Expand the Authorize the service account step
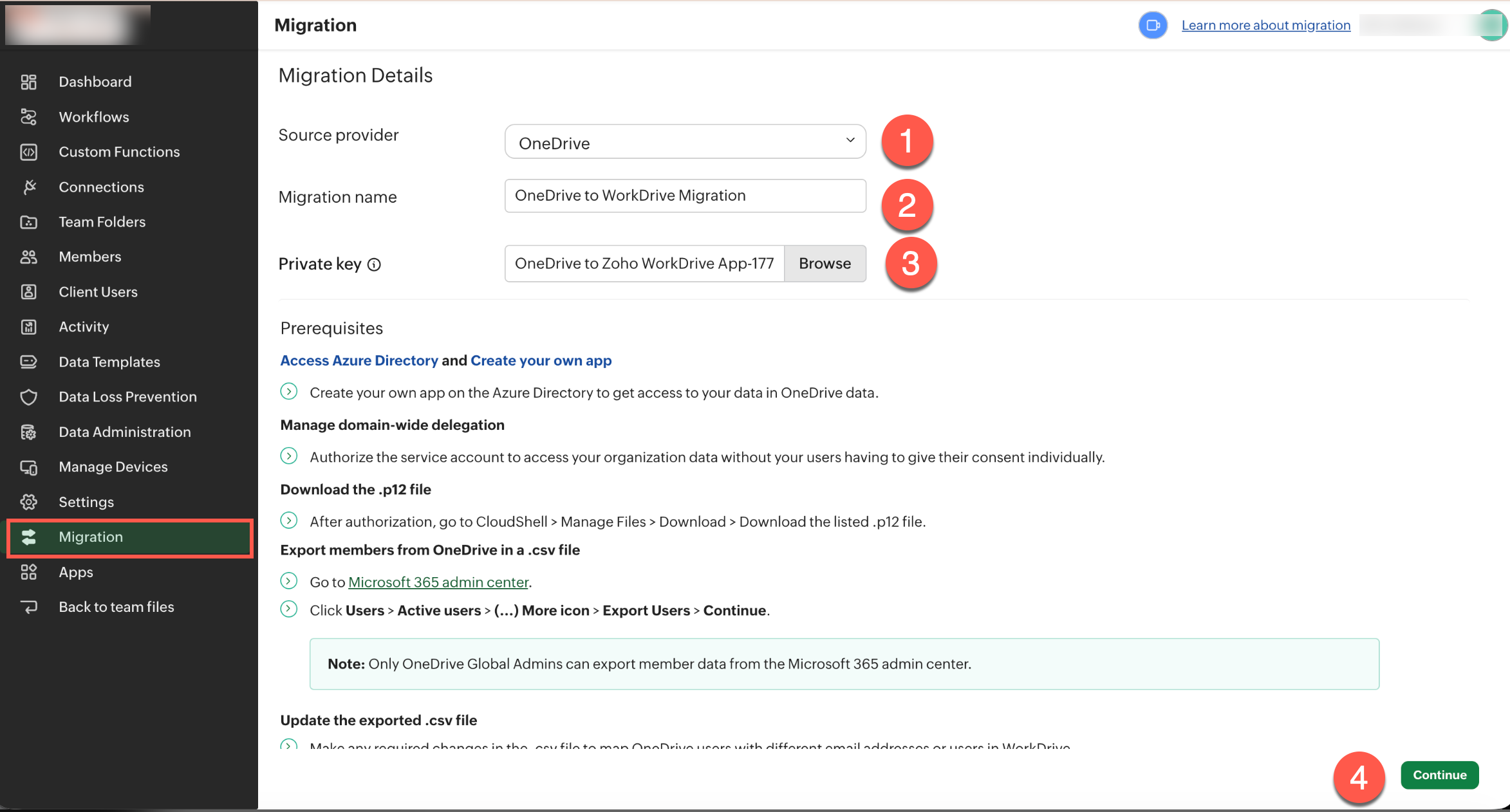1510x812 pixels. pos(289,456)
